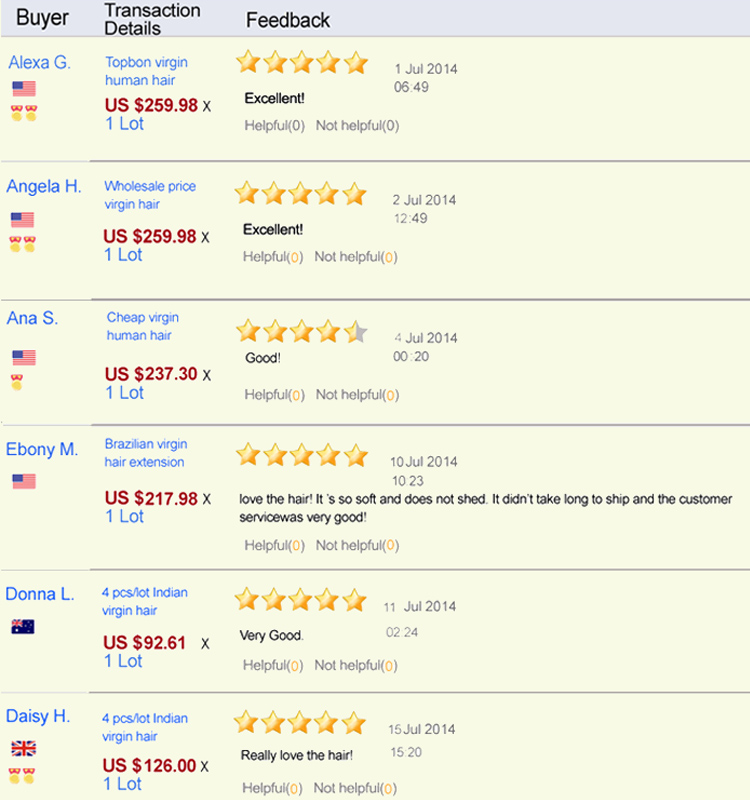
Task: Click the Transaction Details column header
Action: [x=152, y=19]
